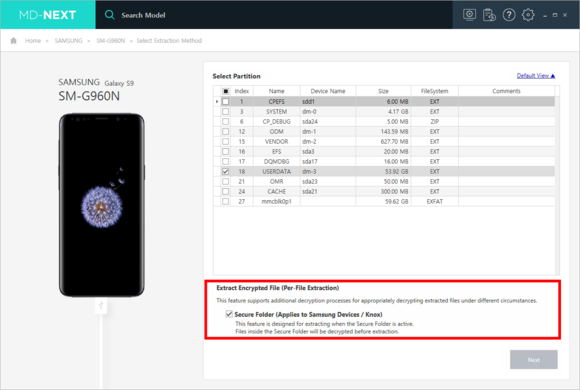Check the EFS partition checkbox
Image resolution: width=580 pixels, height=390 pixels.
tap(226, 151)
